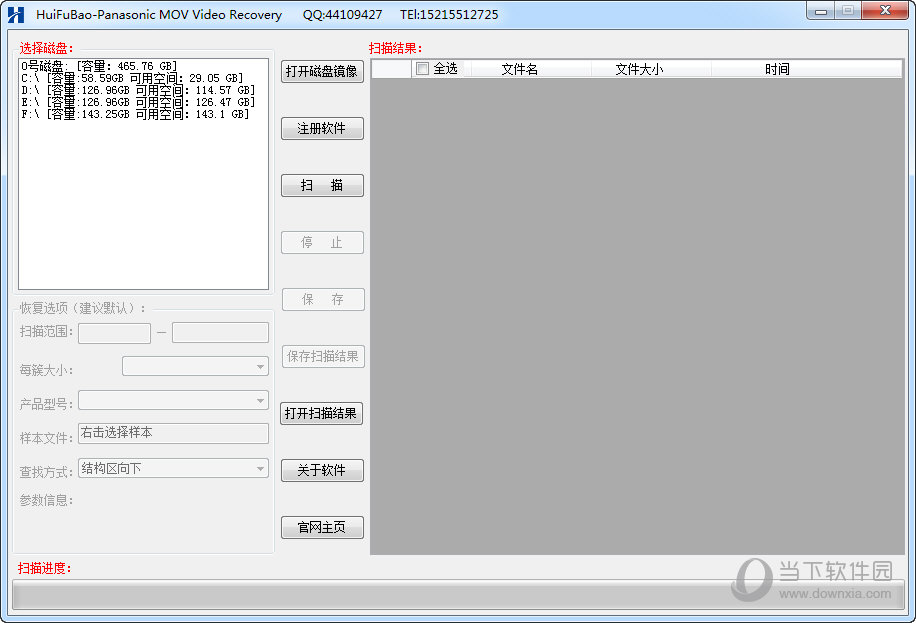Click the 保存 save button
The image size is (916, 623).
click(323, 299)
